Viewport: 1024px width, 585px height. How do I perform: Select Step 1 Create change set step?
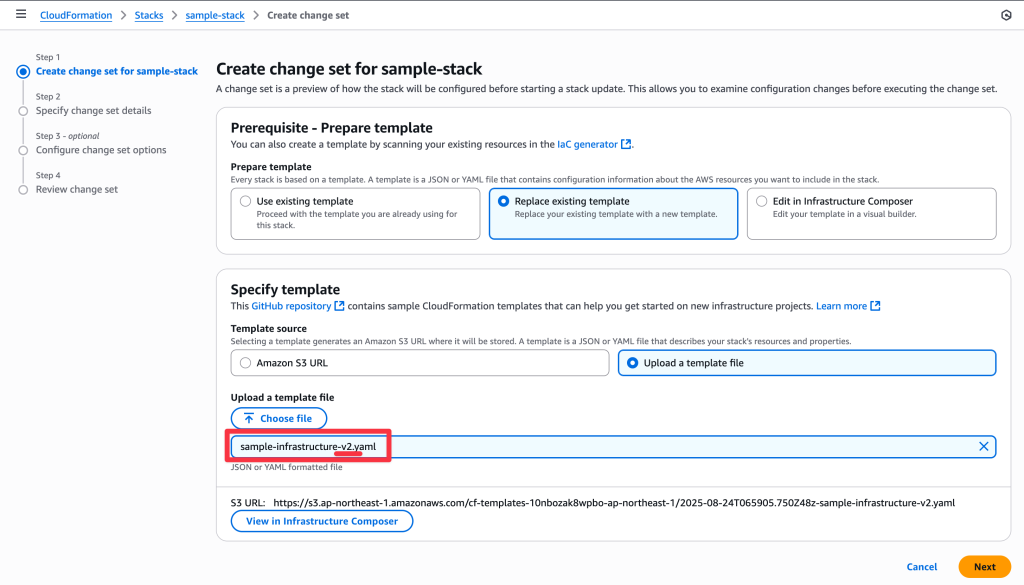116,71
